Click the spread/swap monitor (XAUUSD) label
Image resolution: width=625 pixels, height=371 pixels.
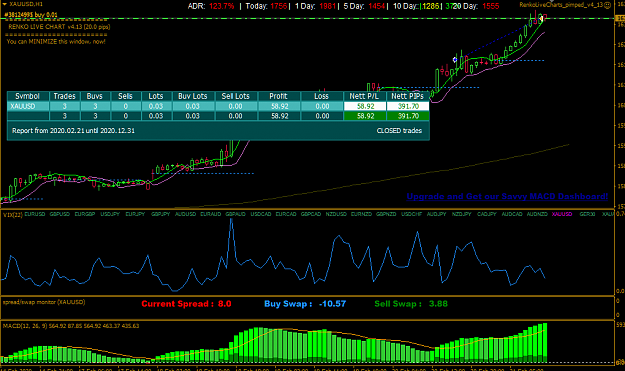(44, 302)
